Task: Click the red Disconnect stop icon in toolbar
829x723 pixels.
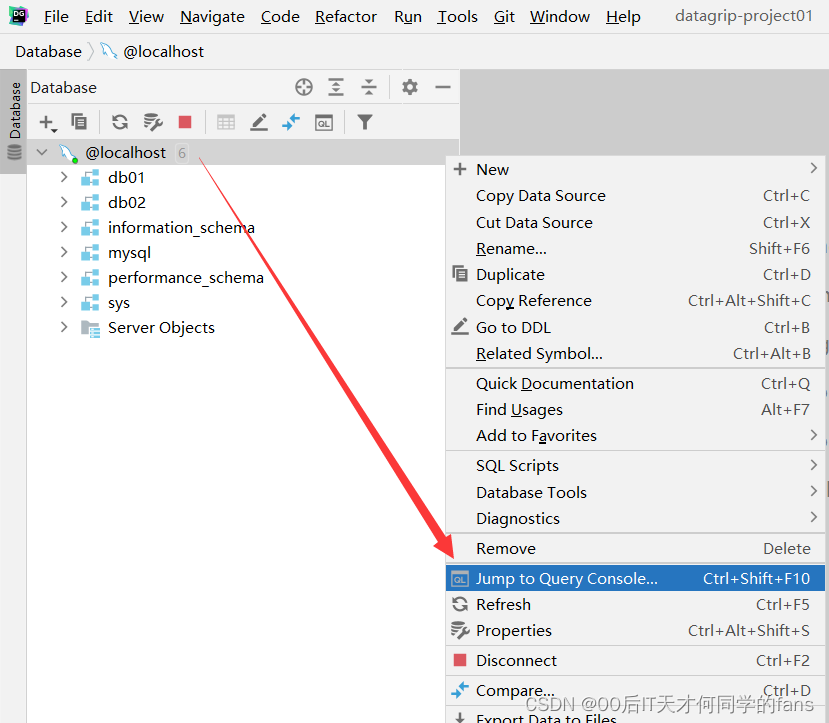Action: [x=185, y=123]
